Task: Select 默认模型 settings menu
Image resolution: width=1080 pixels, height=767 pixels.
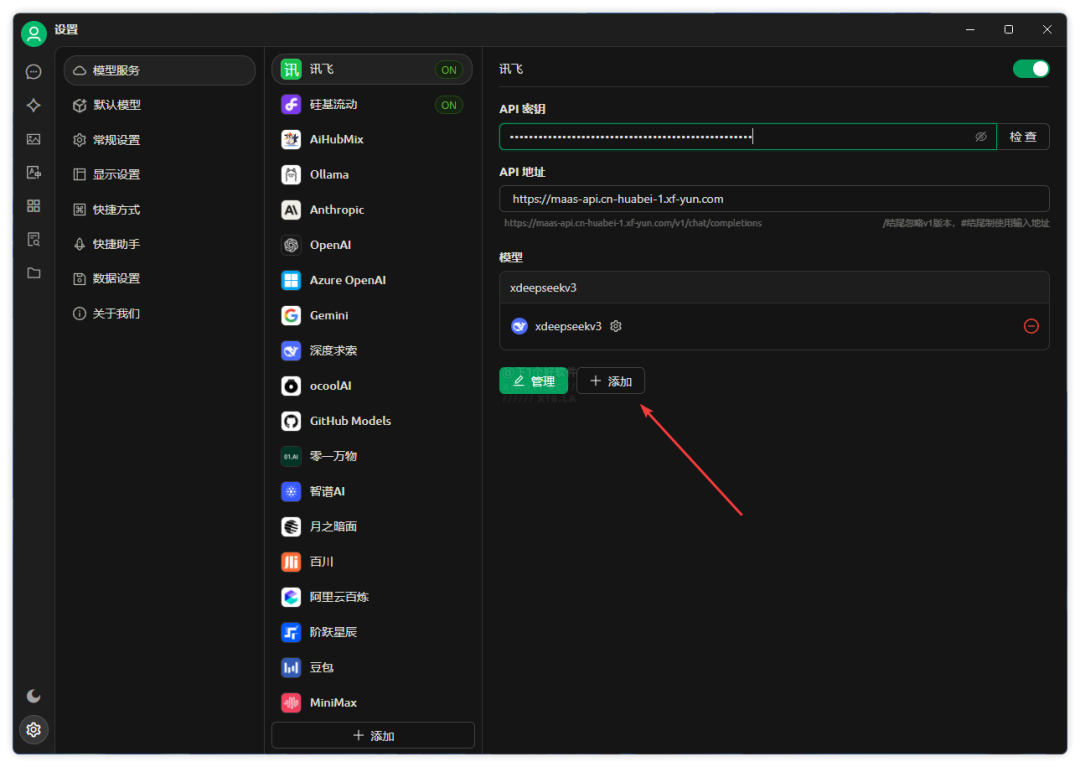Action: (x=160, y=105)
